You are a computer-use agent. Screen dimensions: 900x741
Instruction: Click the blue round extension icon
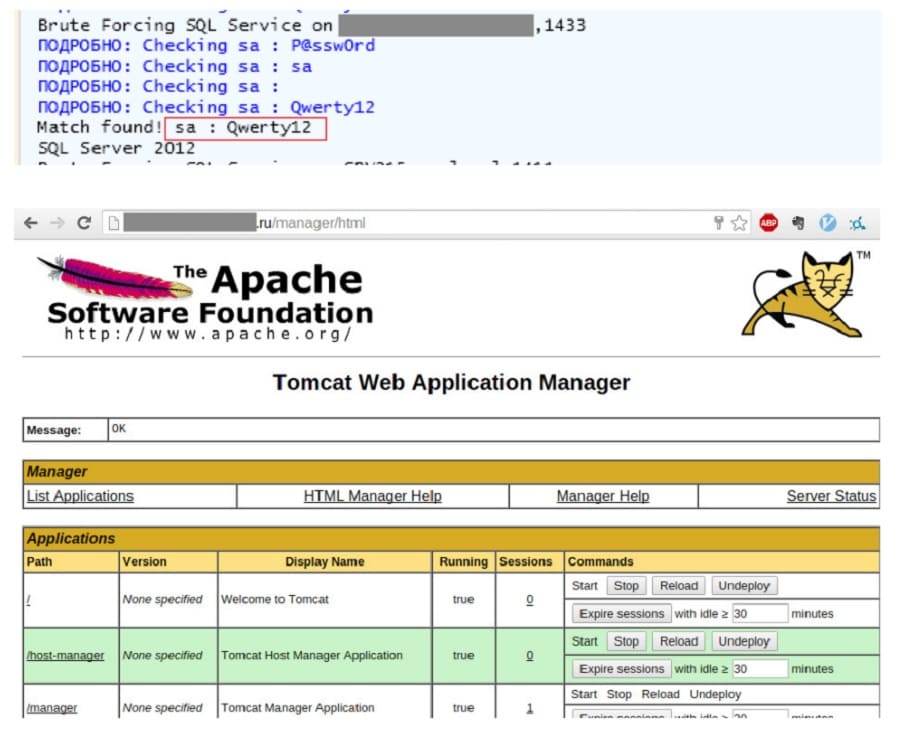point(828,223)
